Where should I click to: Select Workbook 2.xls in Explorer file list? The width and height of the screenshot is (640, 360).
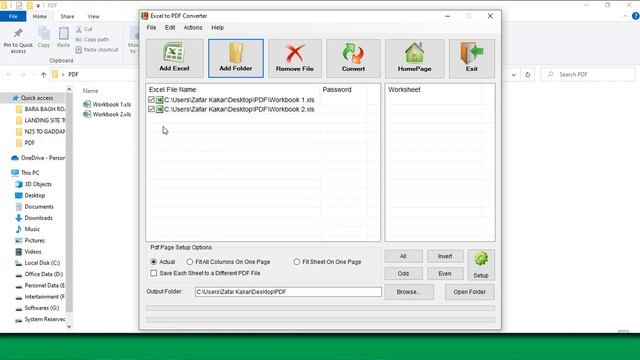tap(107, 114)
